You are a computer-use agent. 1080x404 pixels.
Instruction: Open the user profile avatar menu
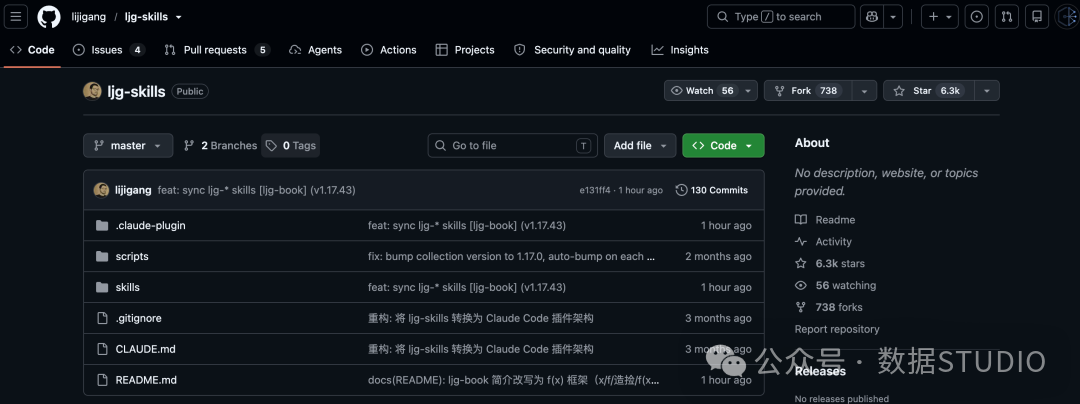(x=1067, y=17)
